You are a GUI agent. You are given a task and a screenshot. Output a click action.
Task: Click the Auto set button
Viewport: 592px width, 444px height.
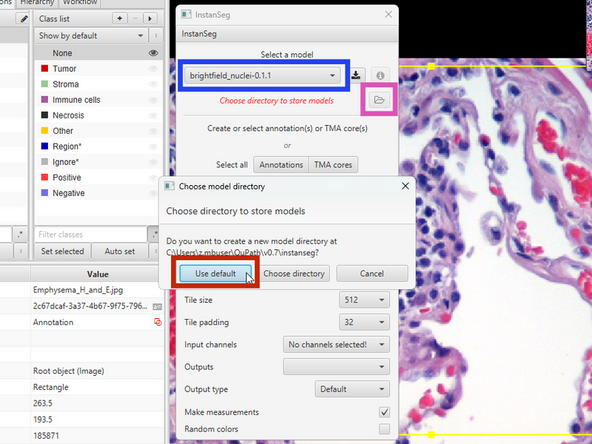[x=120, y=251]
